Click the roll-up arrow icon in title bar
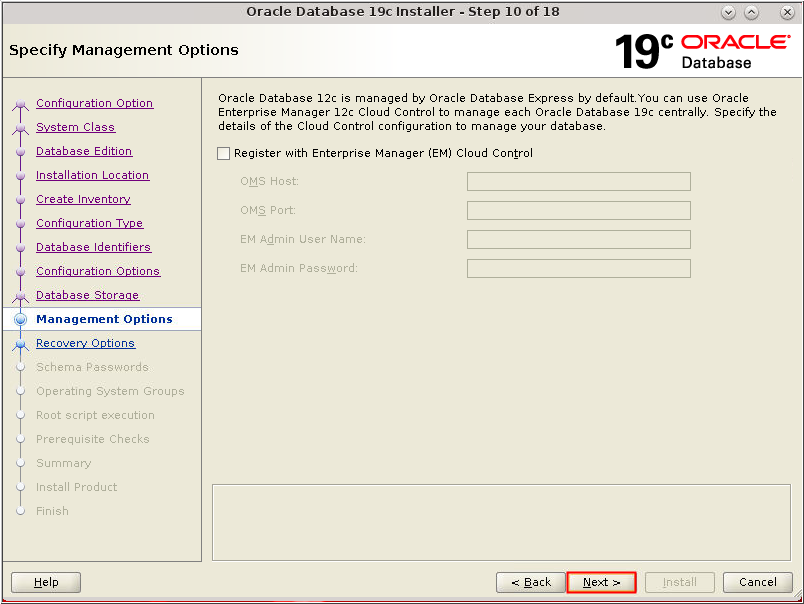804x604 pixels. [751, 12]
